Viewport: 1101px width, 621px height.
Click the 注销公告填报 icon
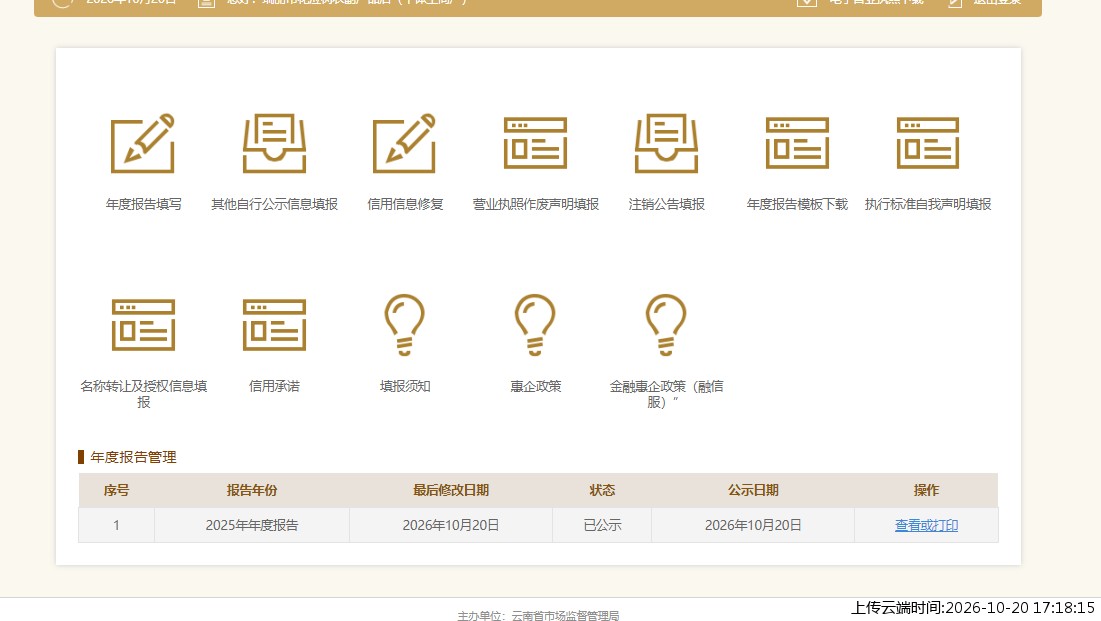pos(666,143)
